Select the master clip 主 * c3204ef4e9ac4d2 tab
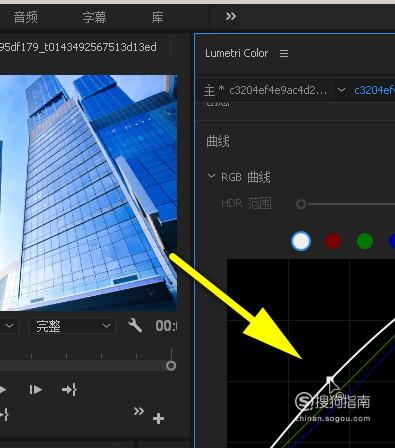 point(266,90)
